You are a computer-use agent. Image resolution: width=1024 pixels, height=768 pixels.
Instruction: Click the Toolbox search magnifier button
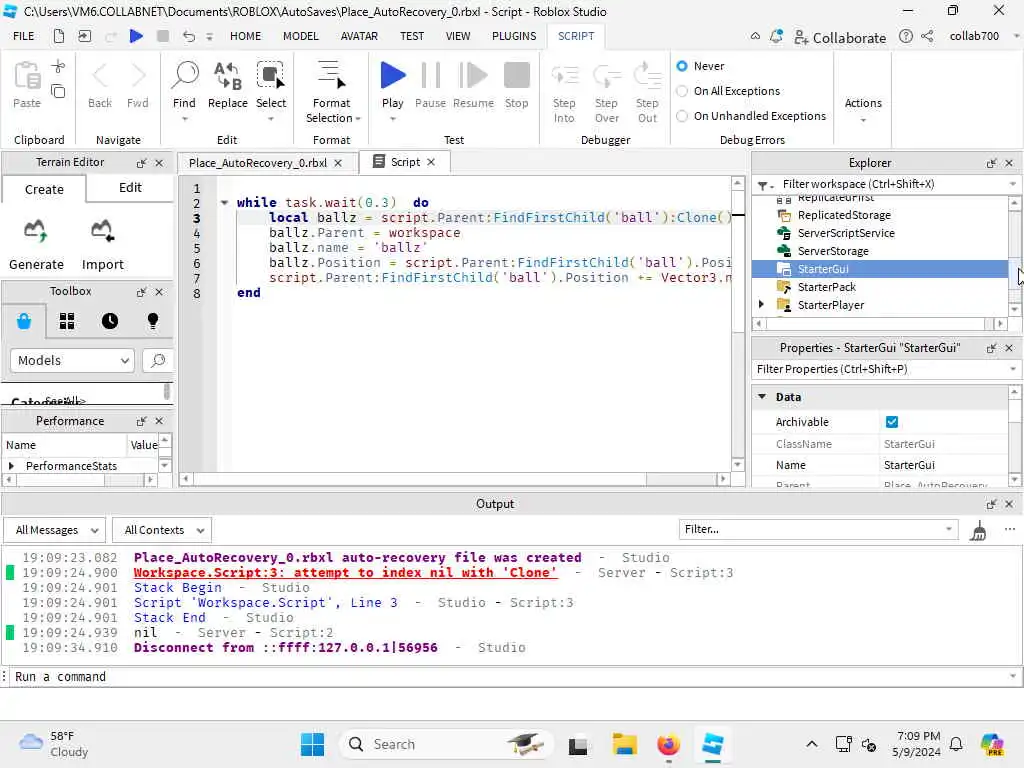click(x=157, y=360)
